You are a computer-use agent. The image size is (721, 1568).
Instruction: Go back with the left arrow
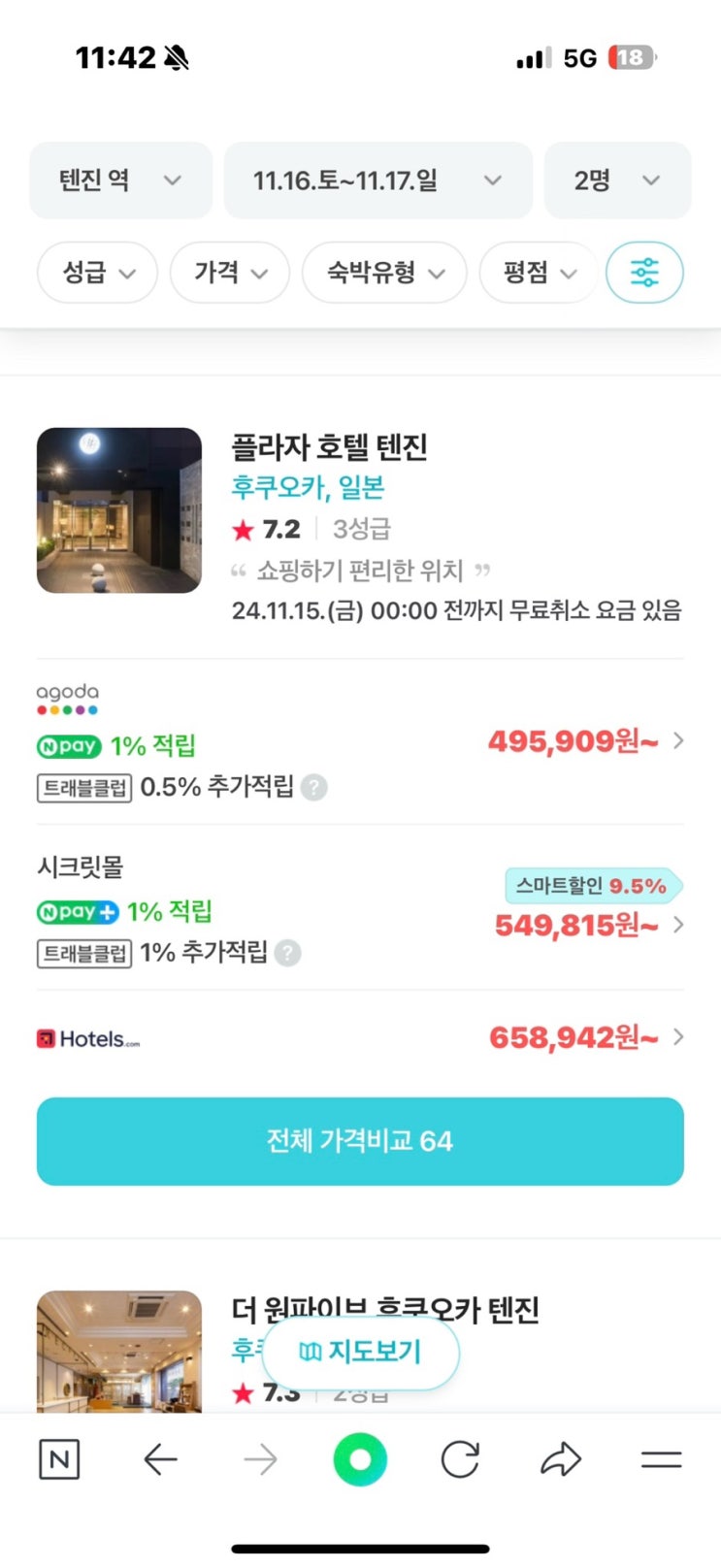click(x=160, y=1459)
